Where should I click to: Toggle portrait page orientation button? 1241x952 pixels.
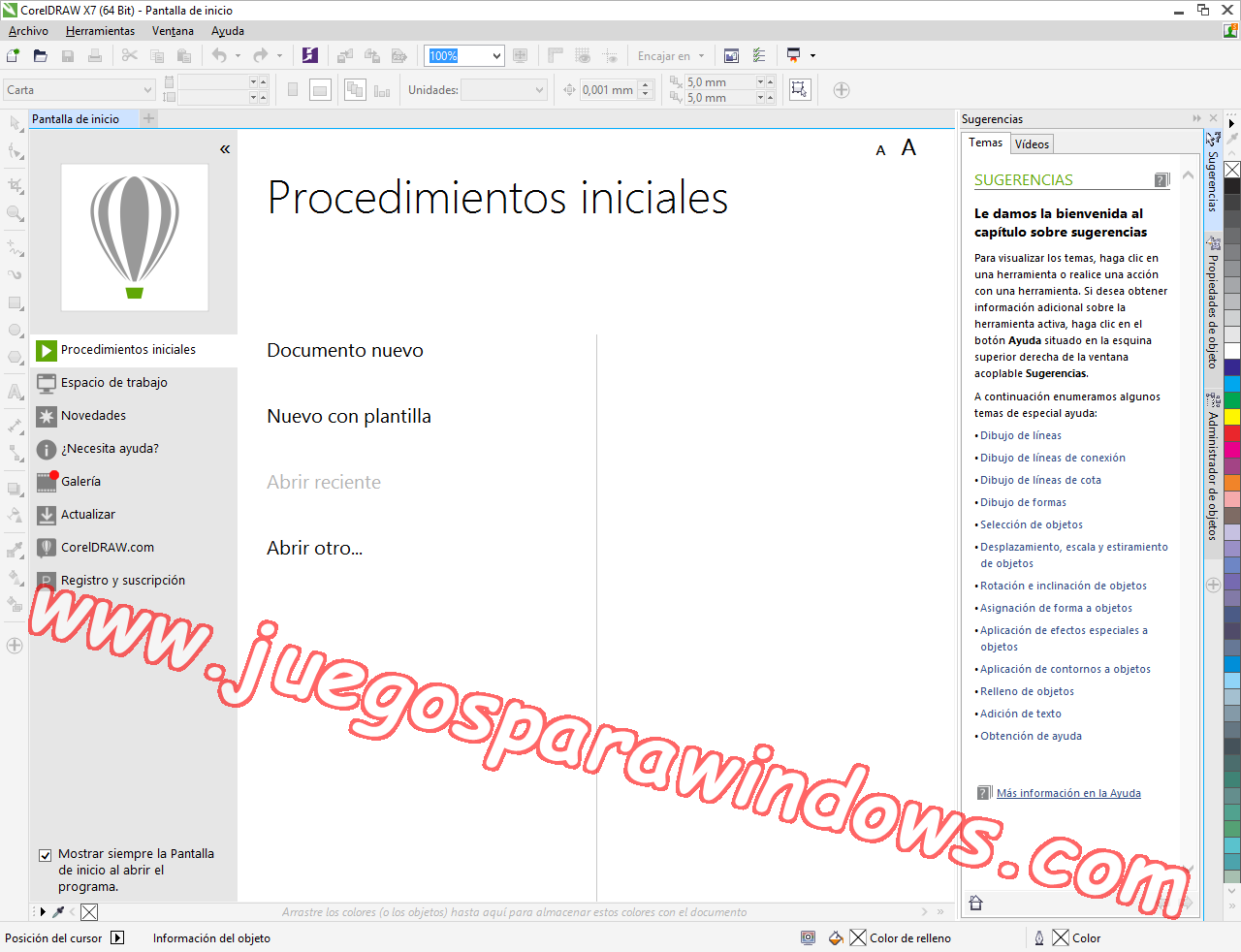(293, 90)
